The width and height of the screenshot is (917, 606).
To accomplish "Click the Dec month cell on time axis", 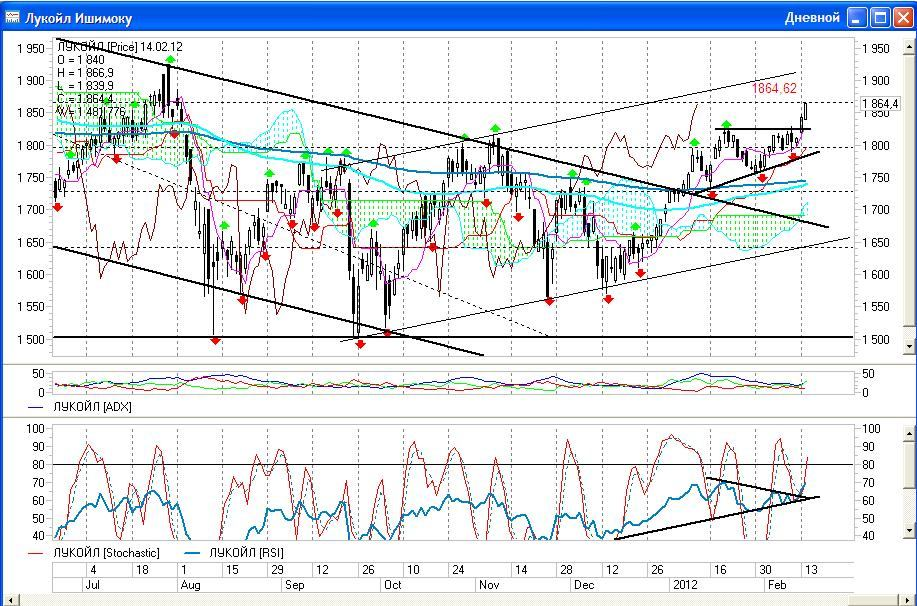I will click(619, 584).
